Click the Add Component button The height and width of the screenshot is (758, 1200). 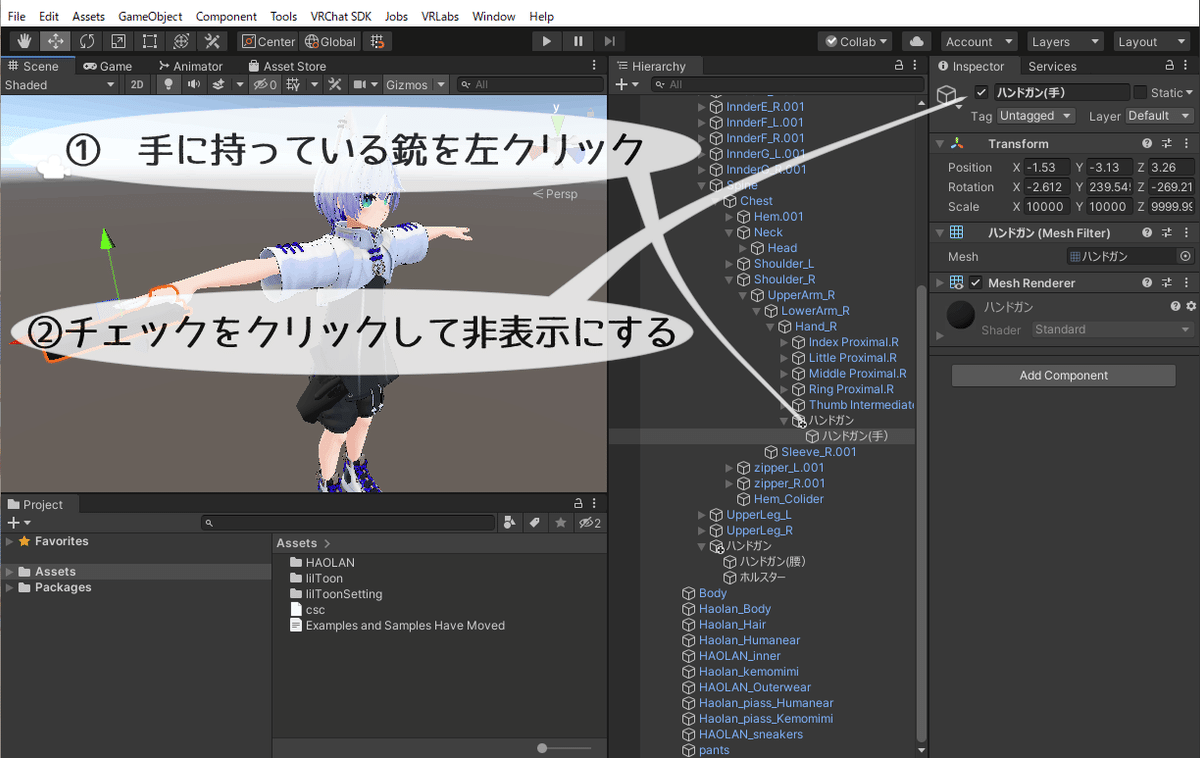pyautogui.click(x=1063, y=375)
